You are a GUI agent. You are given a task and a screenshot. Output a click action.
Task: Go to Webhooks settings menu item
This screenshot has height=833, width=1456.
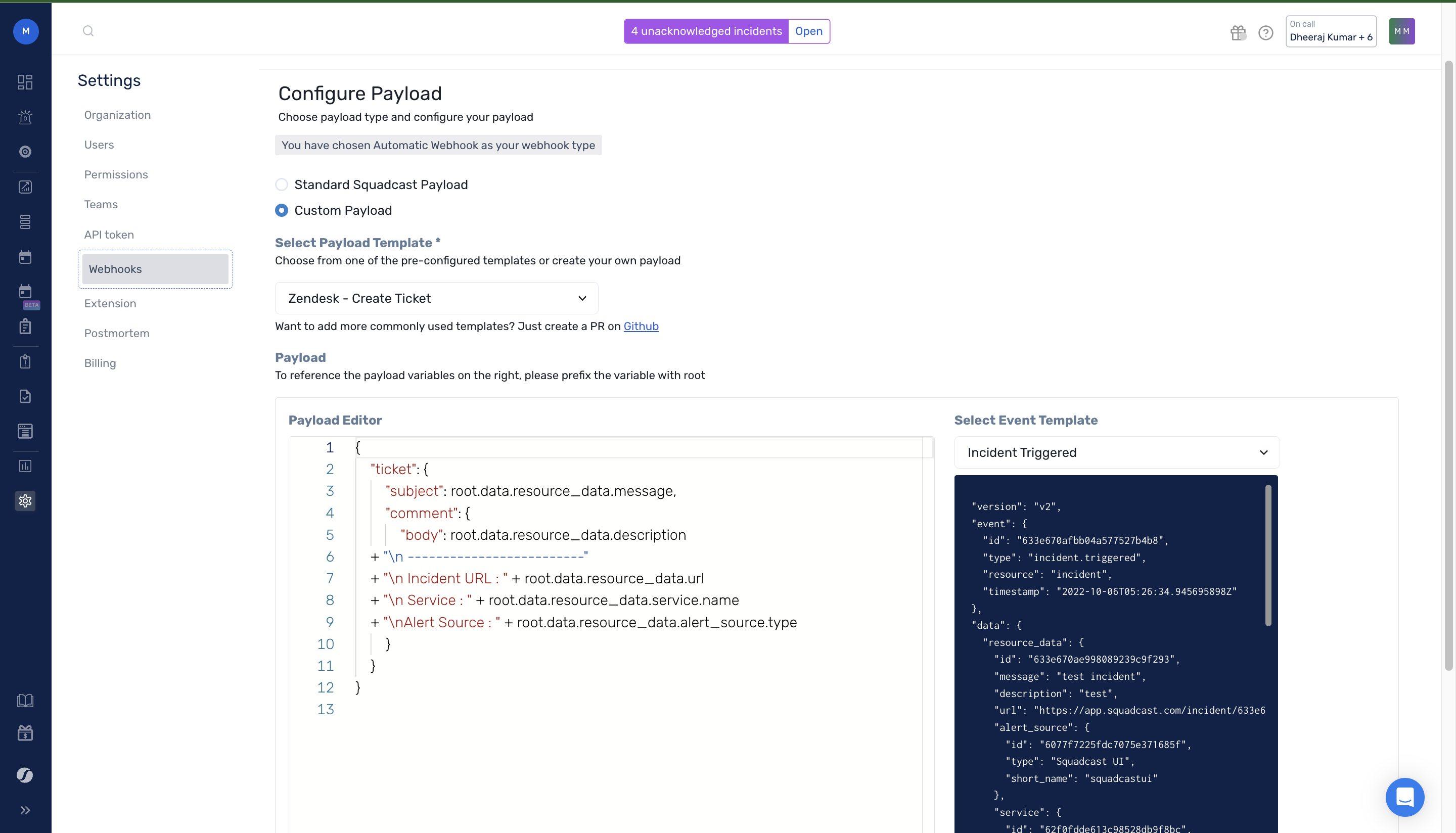coord(155,269)
